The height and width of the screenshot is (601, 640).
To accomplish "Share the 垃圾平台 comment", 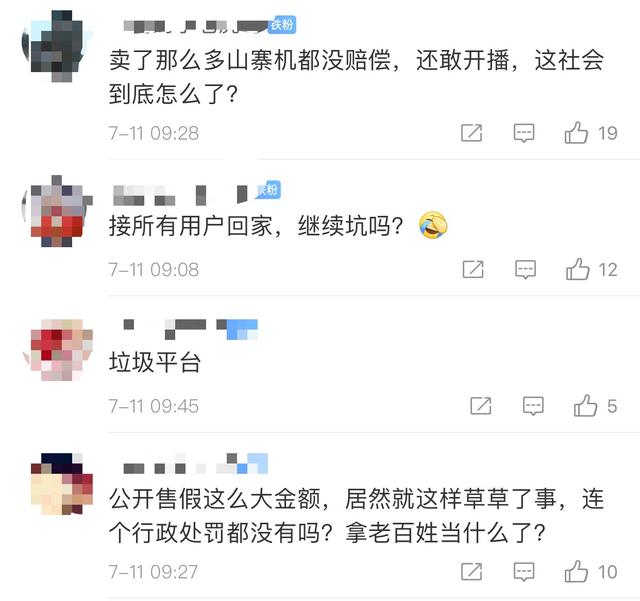I will [481, 406].
